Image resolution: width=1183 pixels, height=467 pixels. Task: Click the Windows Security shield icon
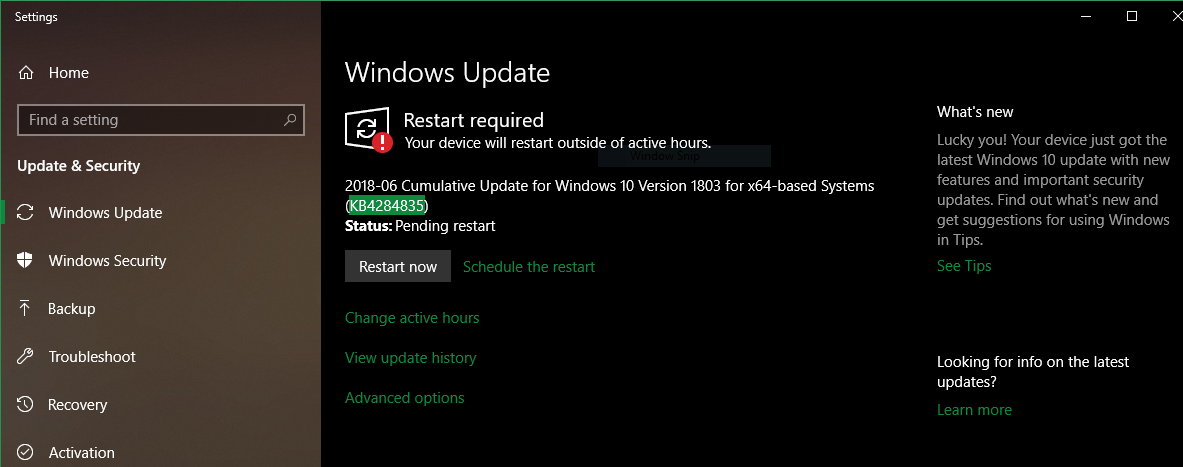tap(25, 260)
